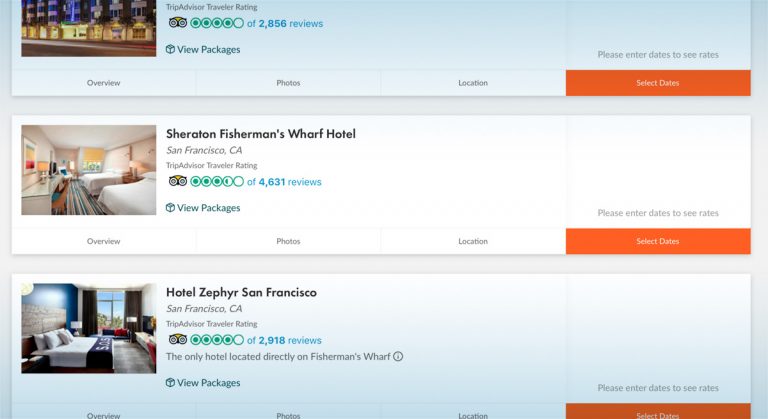Open the Photos tab for Sheraton Fisherman's Wharf
The image size is (768, 419).
coord(288,241)
